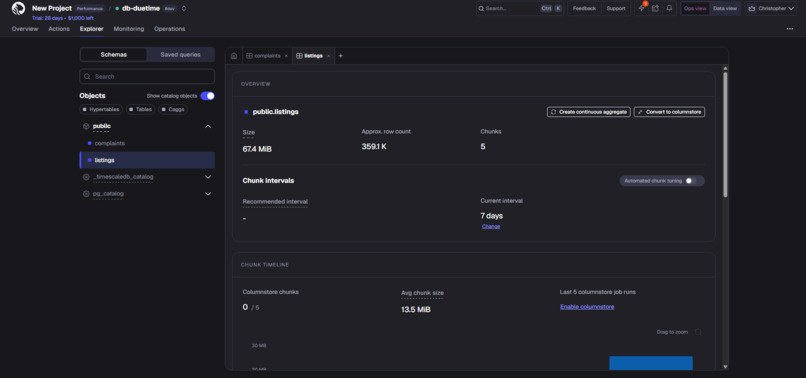
Task: Go to the Actions tab
Action: (59, 29)
